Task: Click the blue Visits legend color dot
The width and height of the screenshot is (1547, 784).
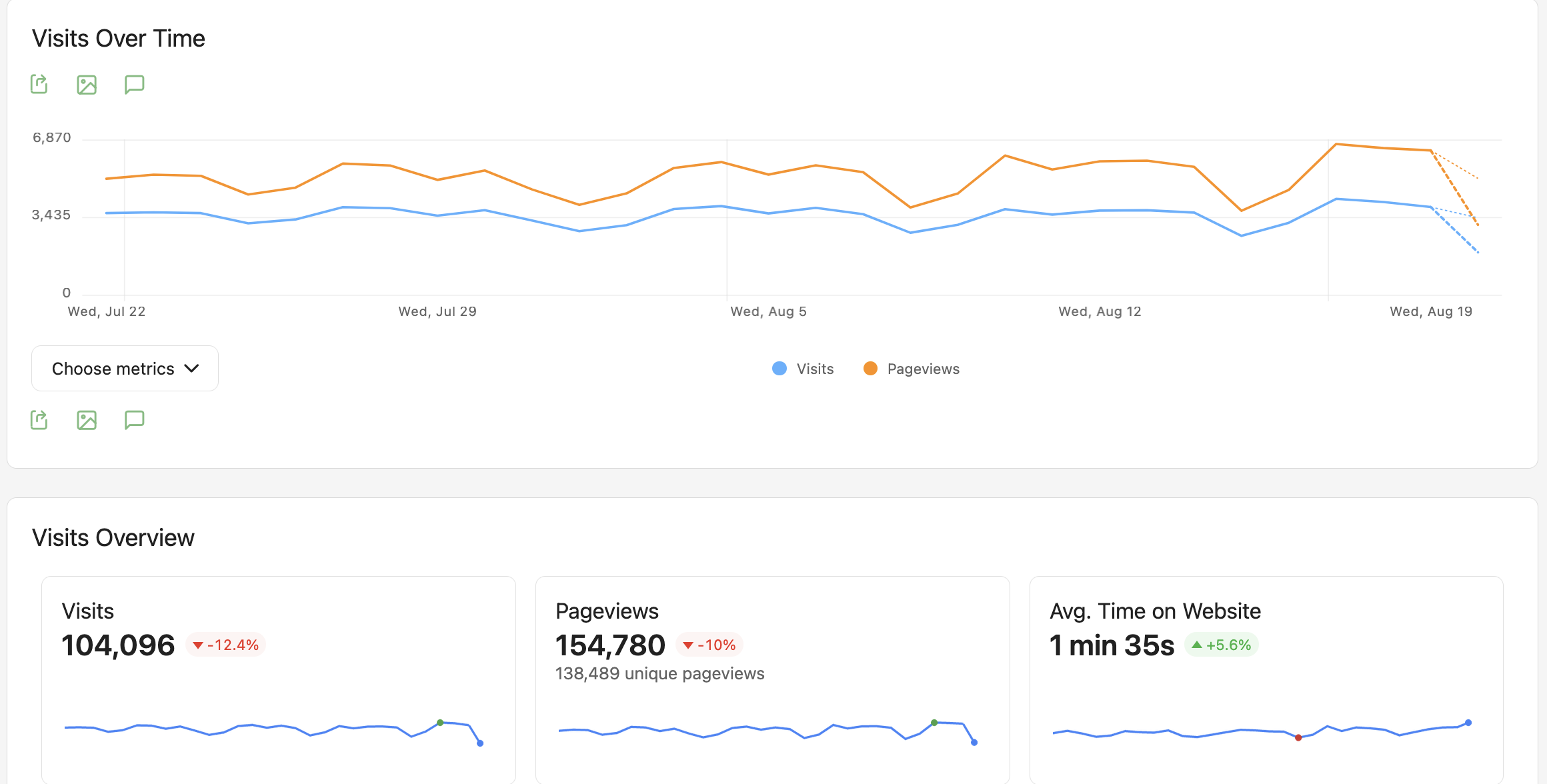Action: click(780, 369)
